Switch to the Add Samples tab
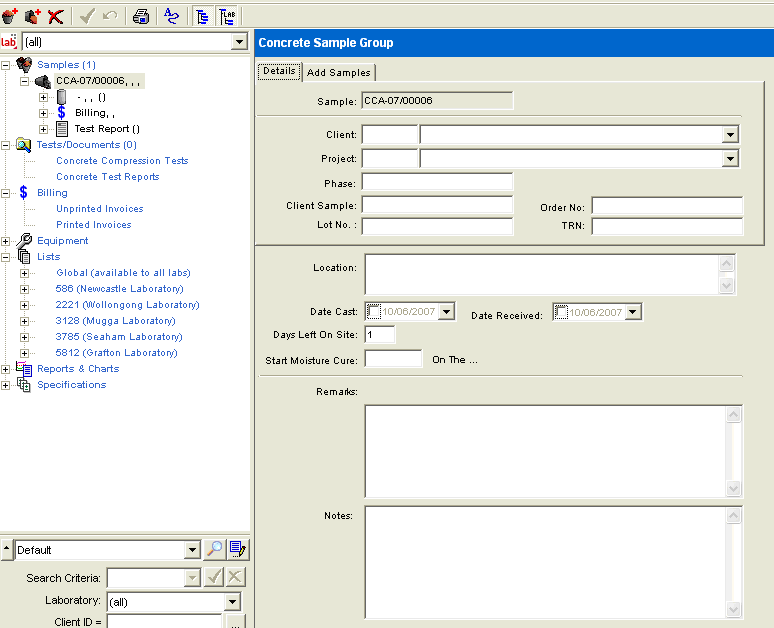Viewport: 774px width, 628px height. point(339,72)
